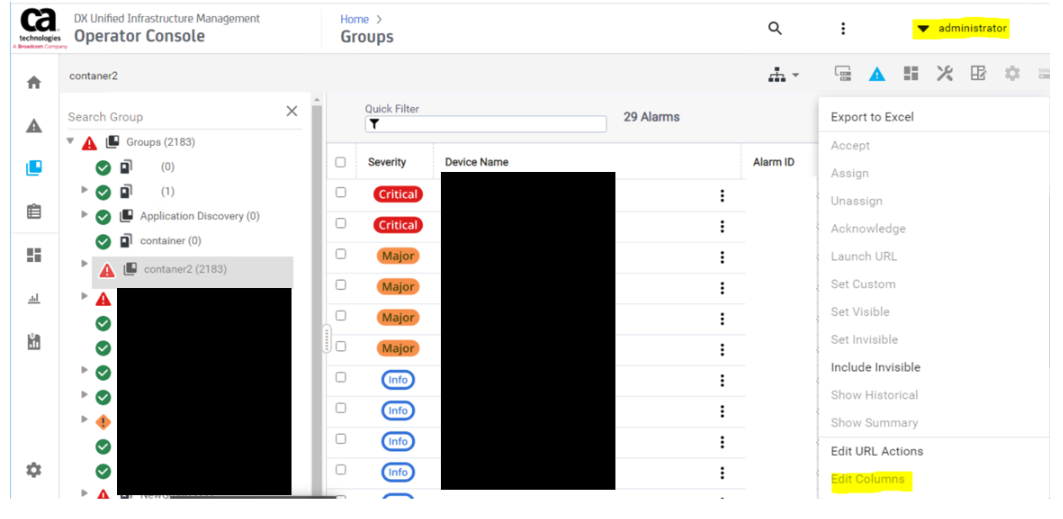1063x519 pixels.
Task: Clear the Search Group box with X
Action: 292,112
